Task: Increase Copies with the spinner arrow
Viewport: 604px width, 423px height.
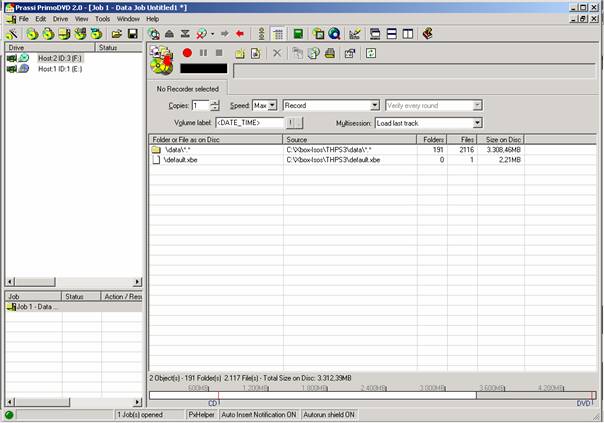Action: tap(215, 102)
